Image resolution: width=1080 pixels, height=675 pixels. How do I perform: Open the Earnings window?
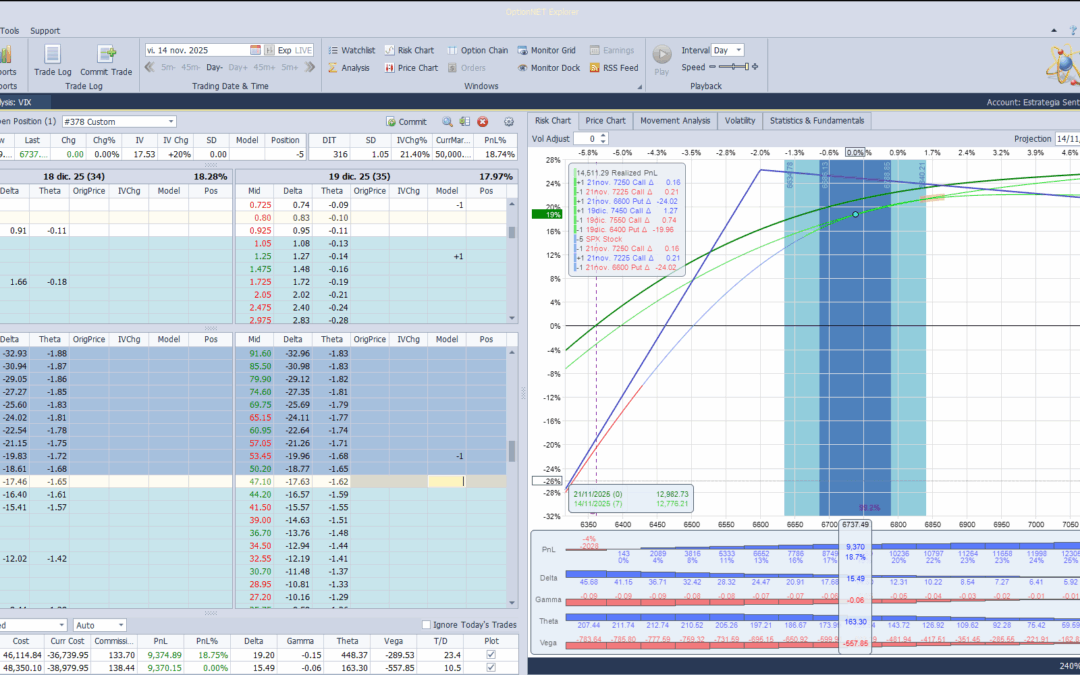(612, 50)
